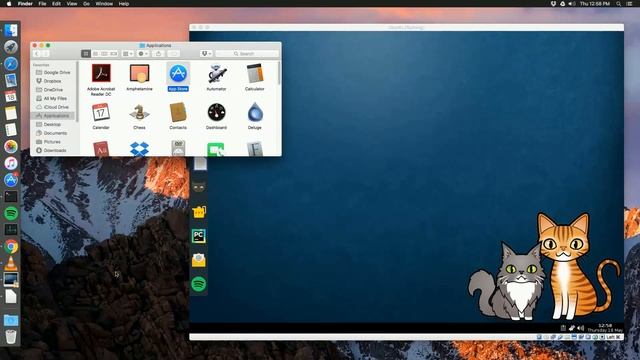
Task: Open Finder from the macOS Dock
Action: pyautogui.click(x=11, y=30)
